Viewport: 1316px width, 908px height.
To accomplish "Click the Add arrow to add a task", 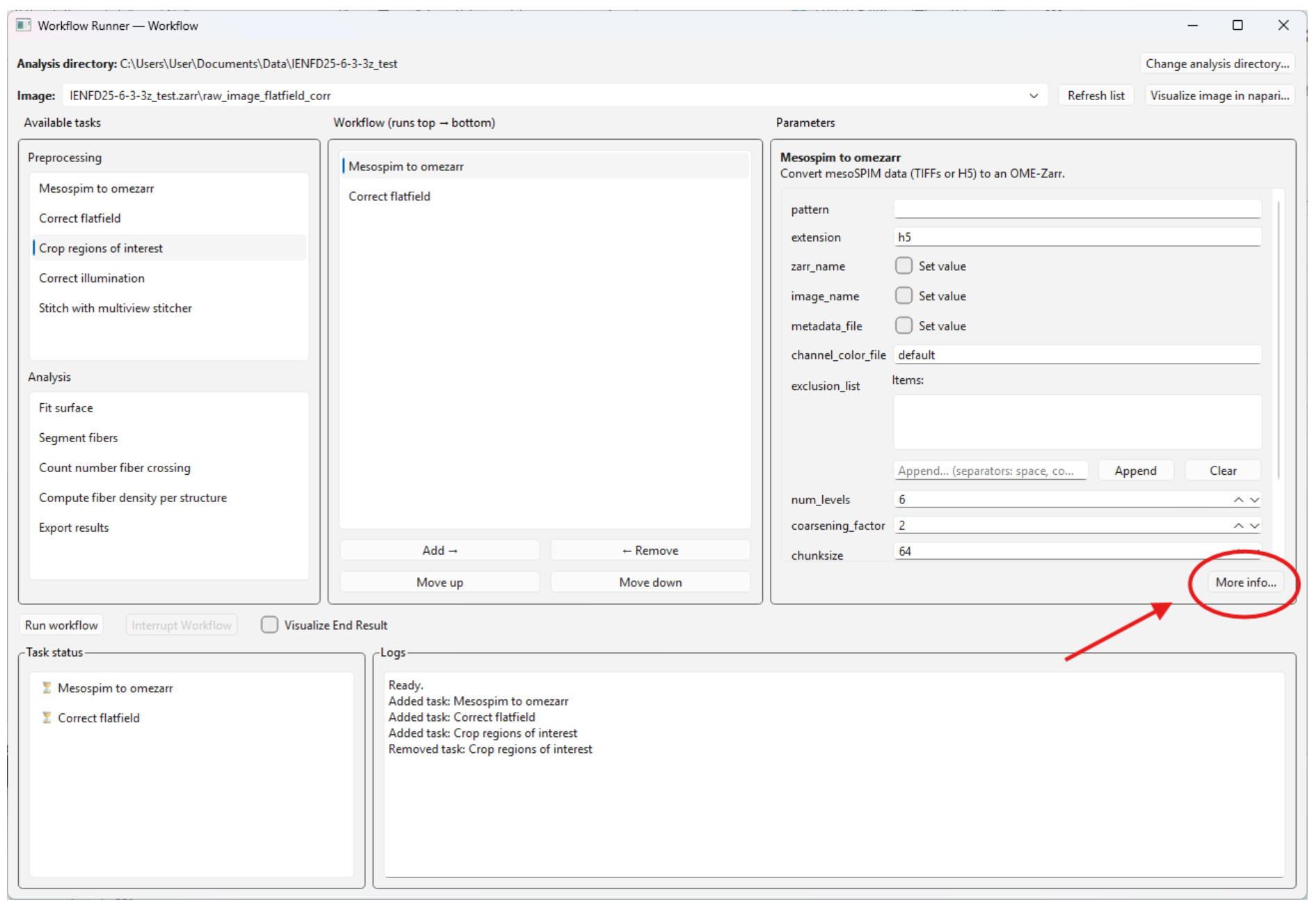I will 439,549.
